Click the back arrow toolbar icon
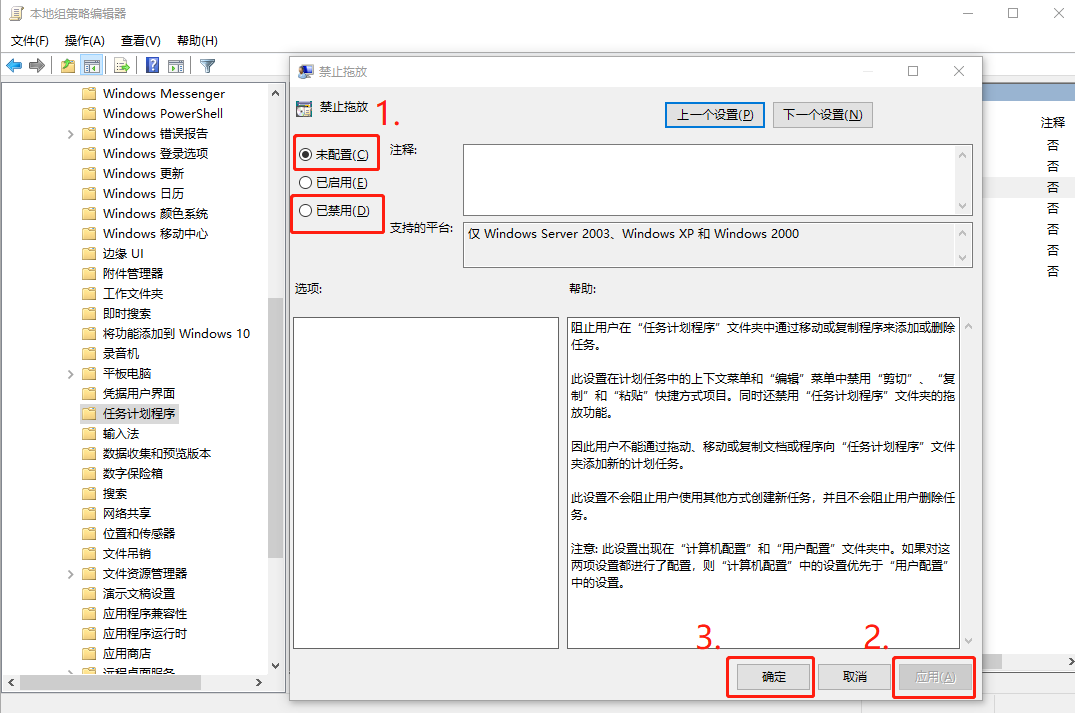This screenshot has width=1075, height=713. click(x=14, y=66)
